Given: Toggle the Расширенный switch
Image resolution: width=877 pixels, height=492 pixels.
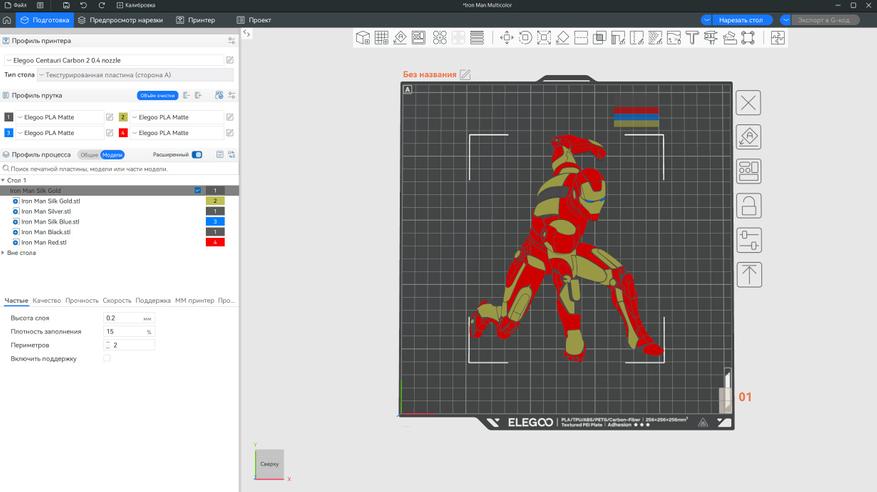Looking at the screenshot, I should coord(197,155).
